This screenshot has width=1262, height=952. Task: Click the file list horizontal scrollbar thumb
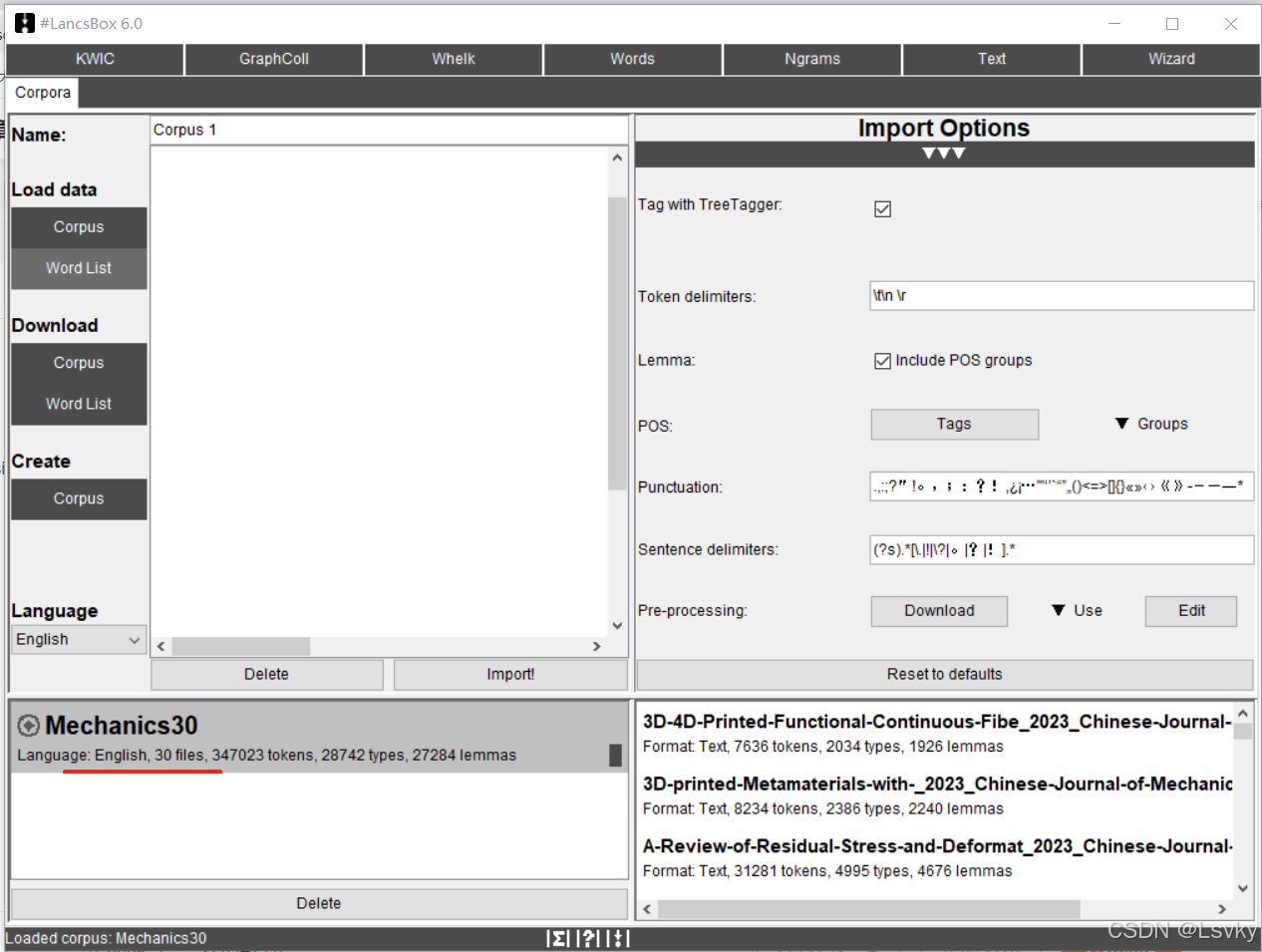pyautogui.click(x=240, y=646)
